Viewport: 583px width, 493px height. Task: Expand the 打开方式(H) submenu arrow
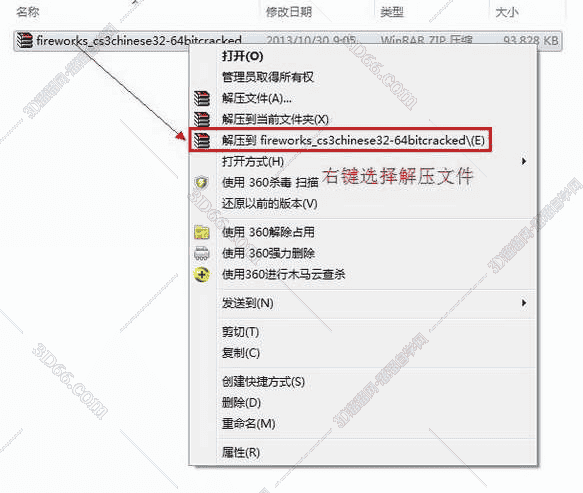[x=524, y=161]
